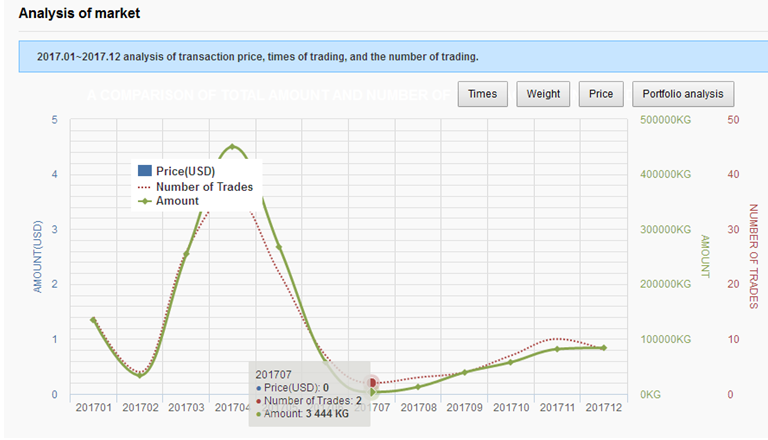This screenshot has height=440, width=768.
Task: Select the Amount peak marker at 201704
Action: 232,147
